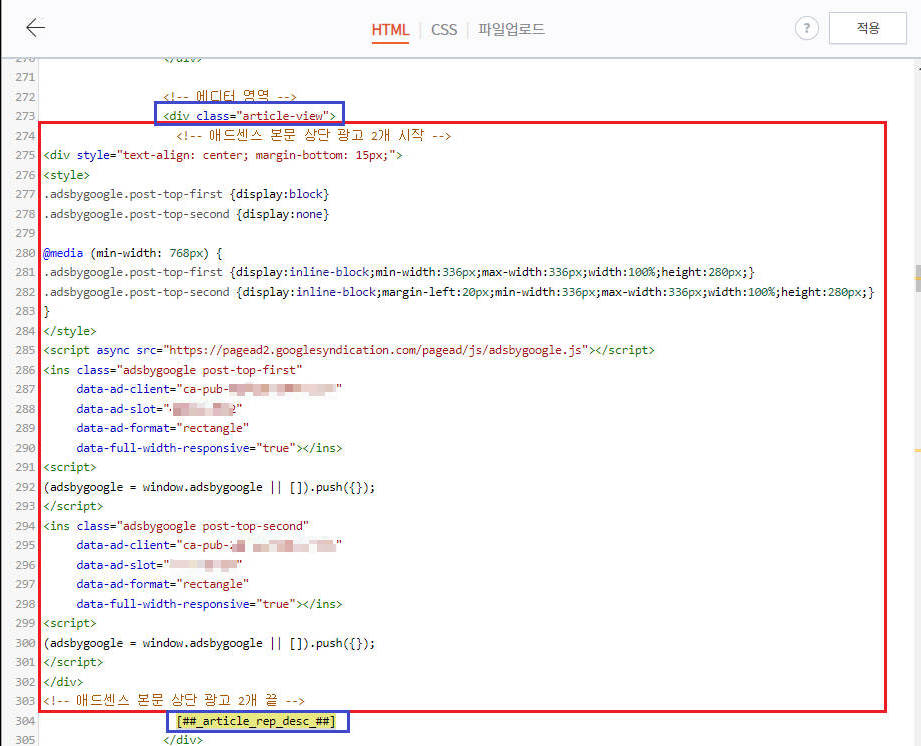
Task: Click the closing </div> on line 302
Action: coord(63,682)
